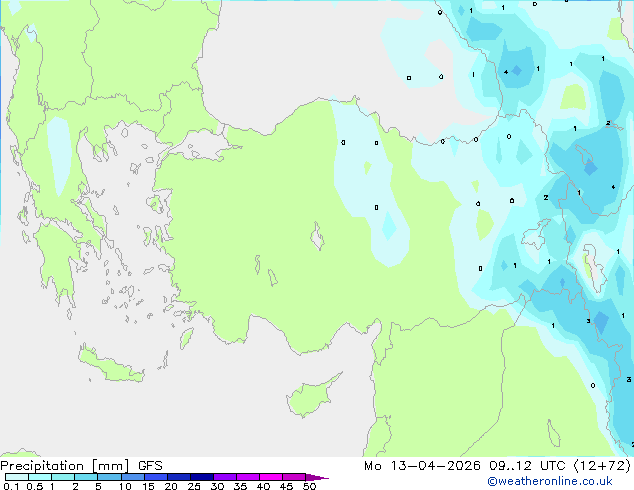Screen dimensions: 634x490
Task: Click the '30' legend scale label
Action: point(218,486)
